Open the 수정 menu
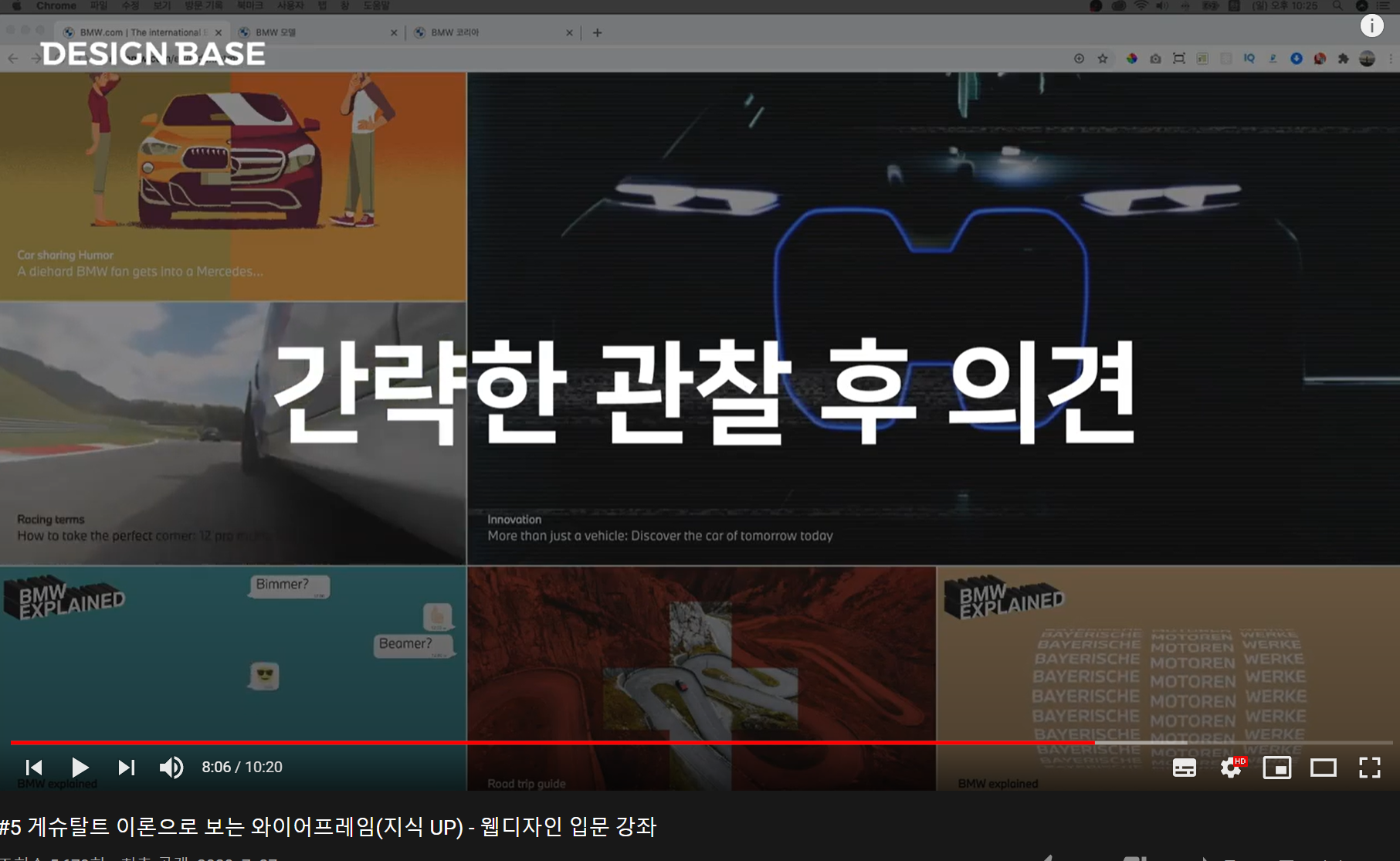 click(131, 5)
